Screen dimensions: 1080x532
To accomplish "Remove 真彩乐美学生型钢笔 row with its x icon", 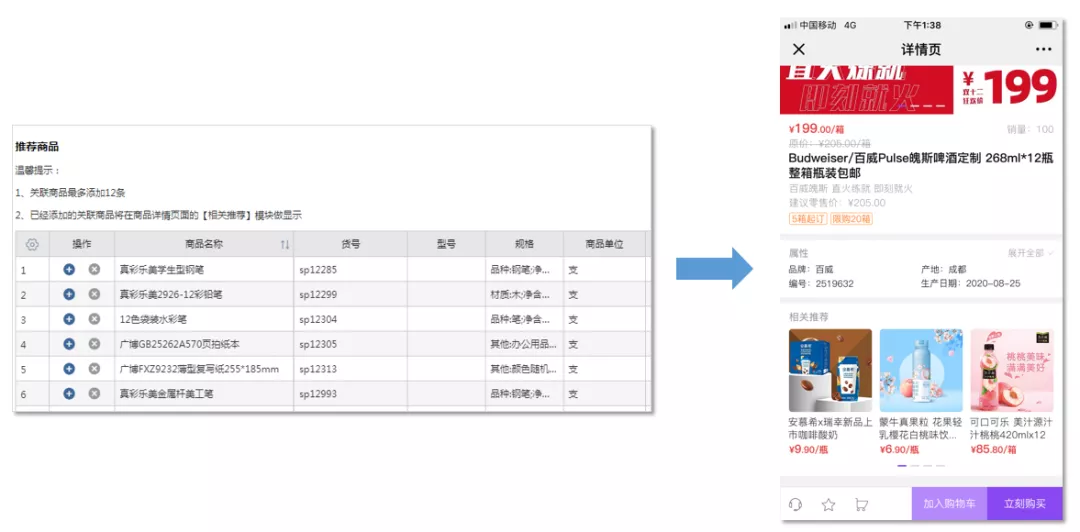I will [94, 269].
